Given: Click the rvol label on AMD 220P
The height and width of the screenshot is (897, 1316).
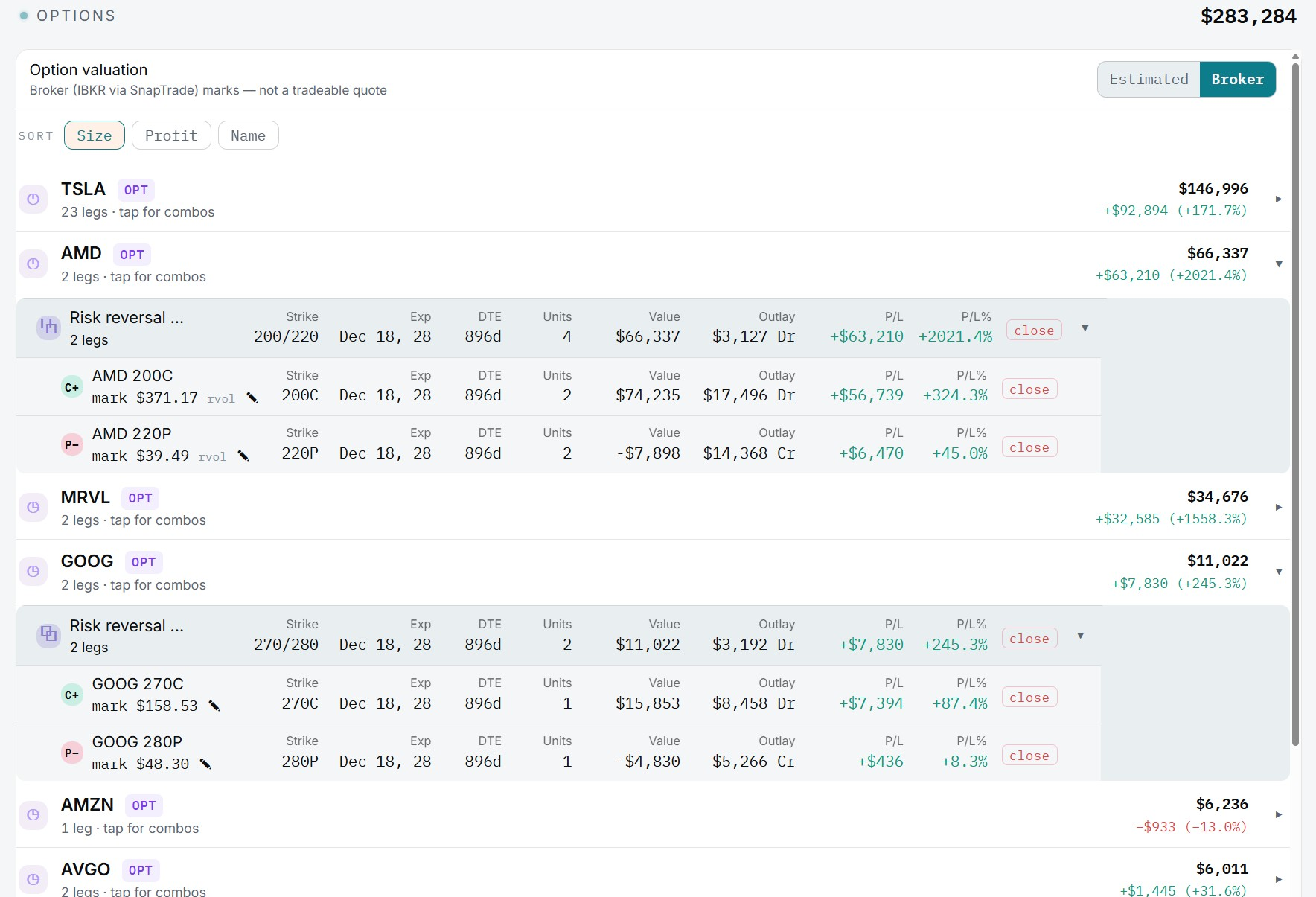Looking at the screenshot, I should [212, 457].
